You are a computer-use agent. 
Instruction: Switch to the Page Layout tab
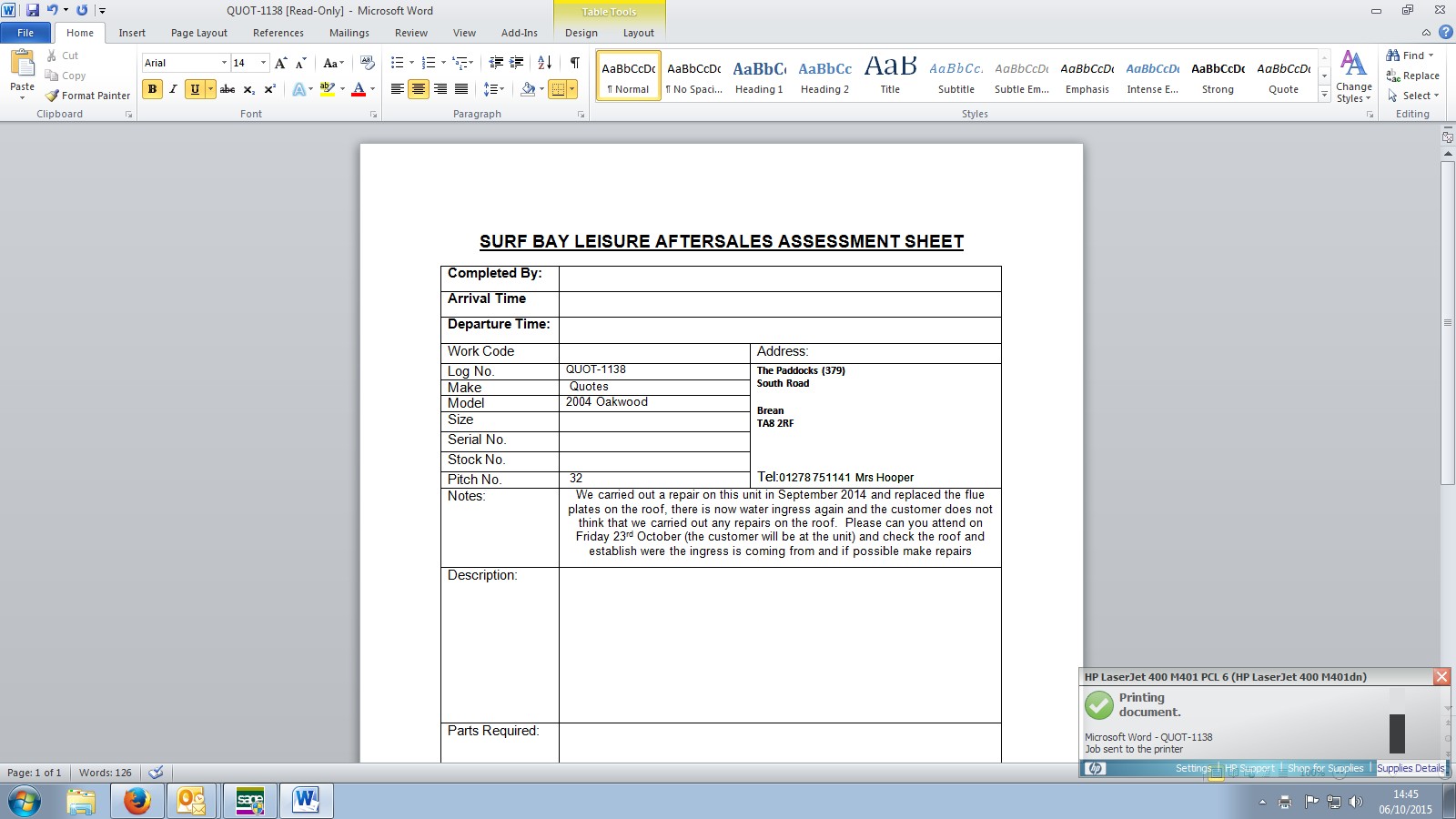coord(199,33)
